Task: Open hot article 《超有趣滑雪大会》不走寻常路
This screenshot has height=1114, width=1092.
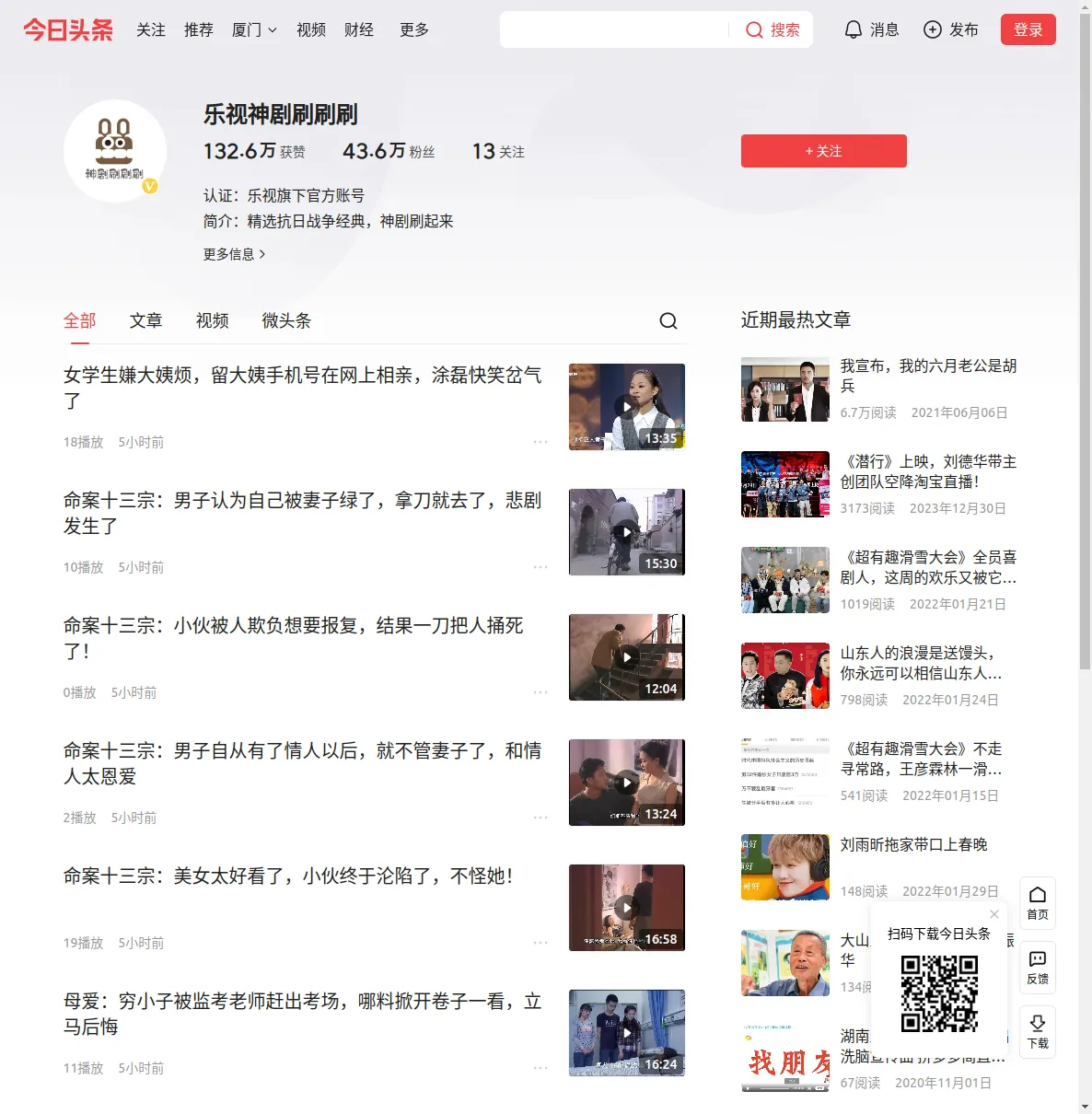Action: coord(922,759)
